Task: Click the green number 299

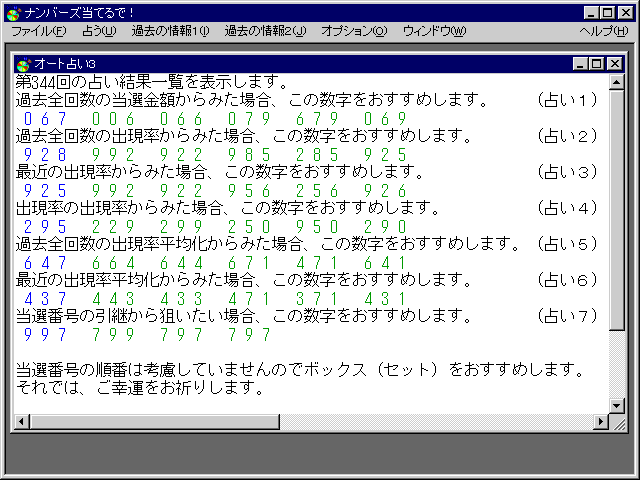Action: pyautogui.click(x=181, y=227)
